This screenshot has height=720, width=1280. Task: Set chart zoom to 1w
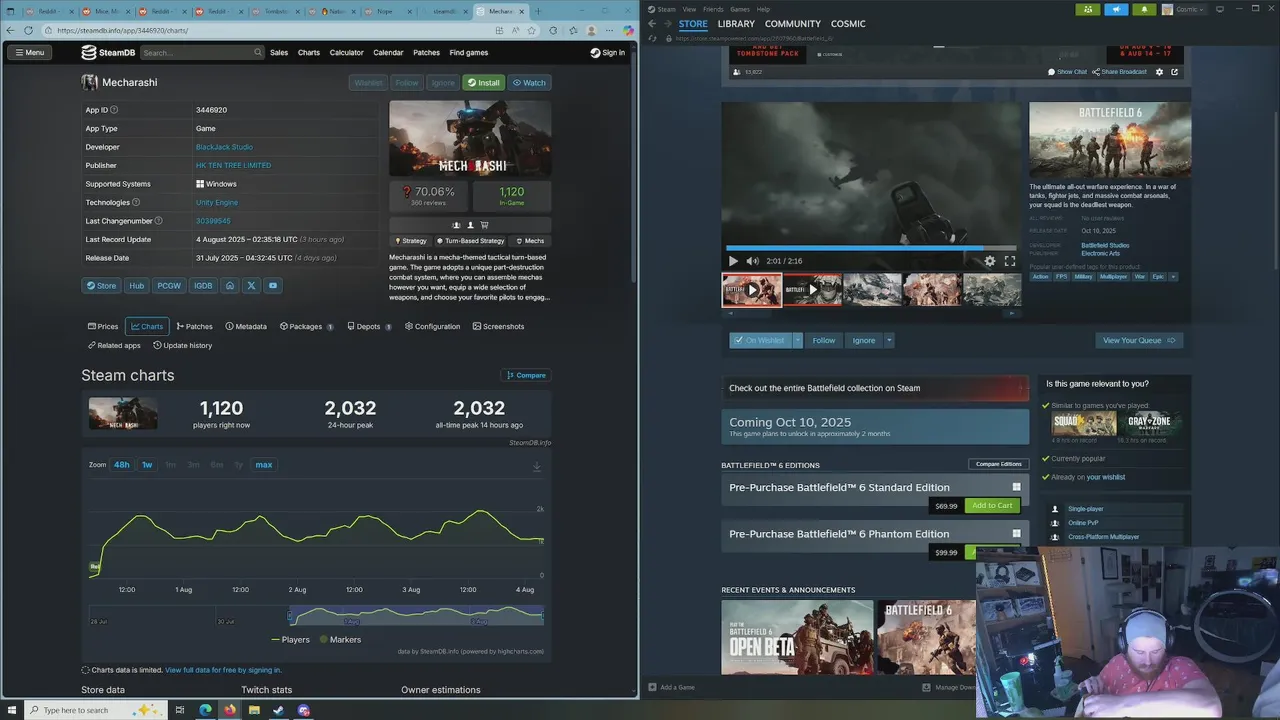(147, 464)
